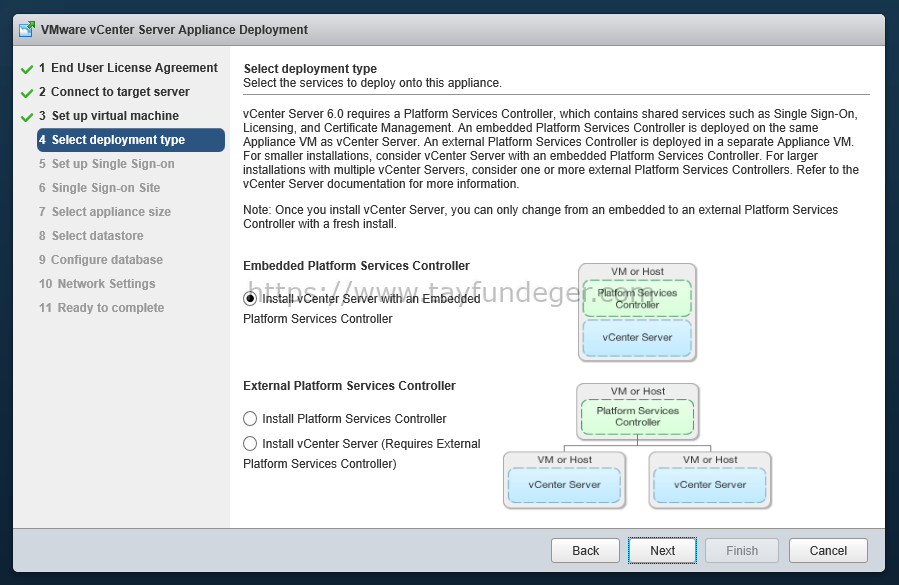This screenshot has width=899, height=585.
Task: Click the embedded diagram's green Platform Services Controller box
Action: [x=637, y=298]
